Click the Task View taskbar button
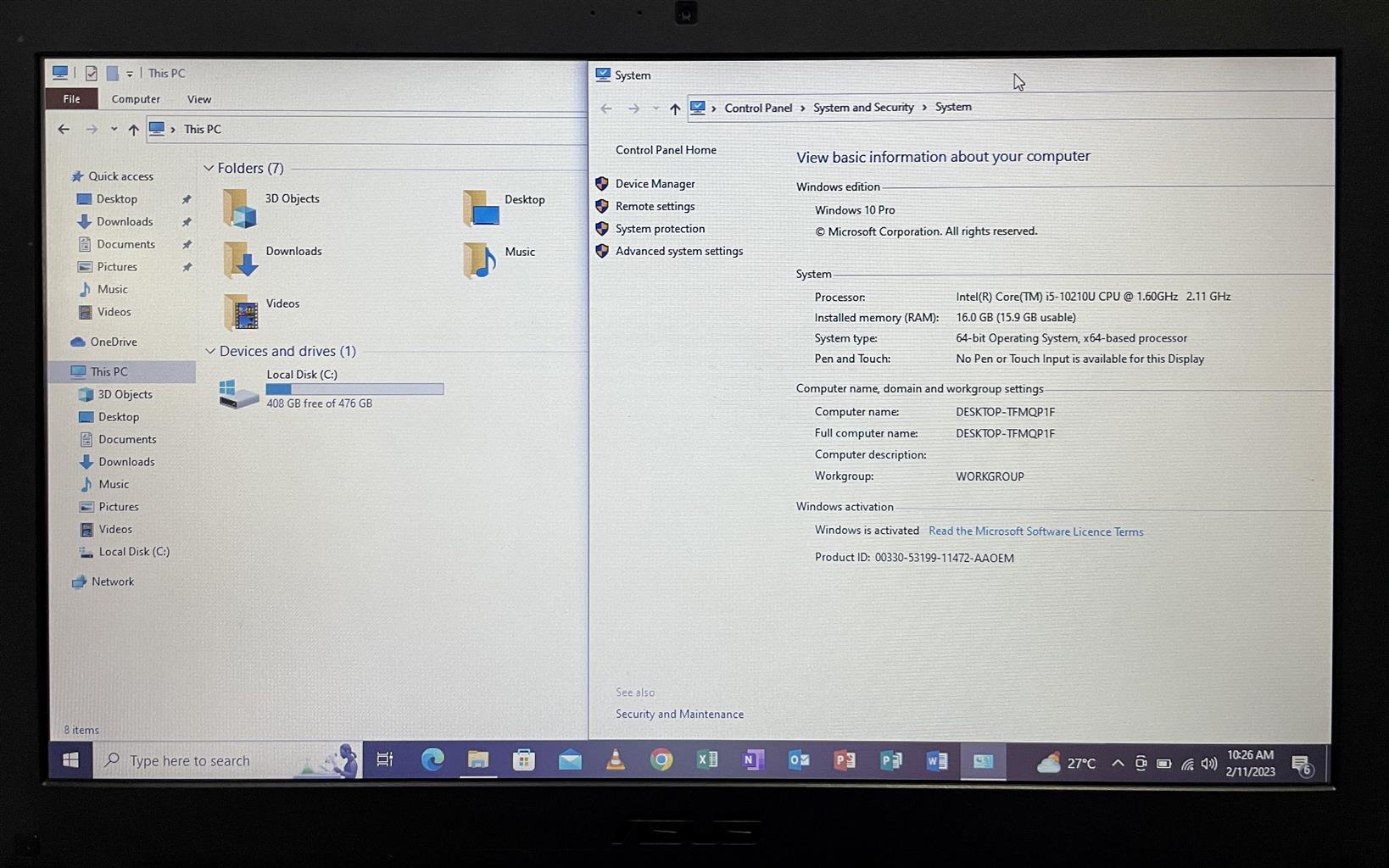 pos(385,760)
